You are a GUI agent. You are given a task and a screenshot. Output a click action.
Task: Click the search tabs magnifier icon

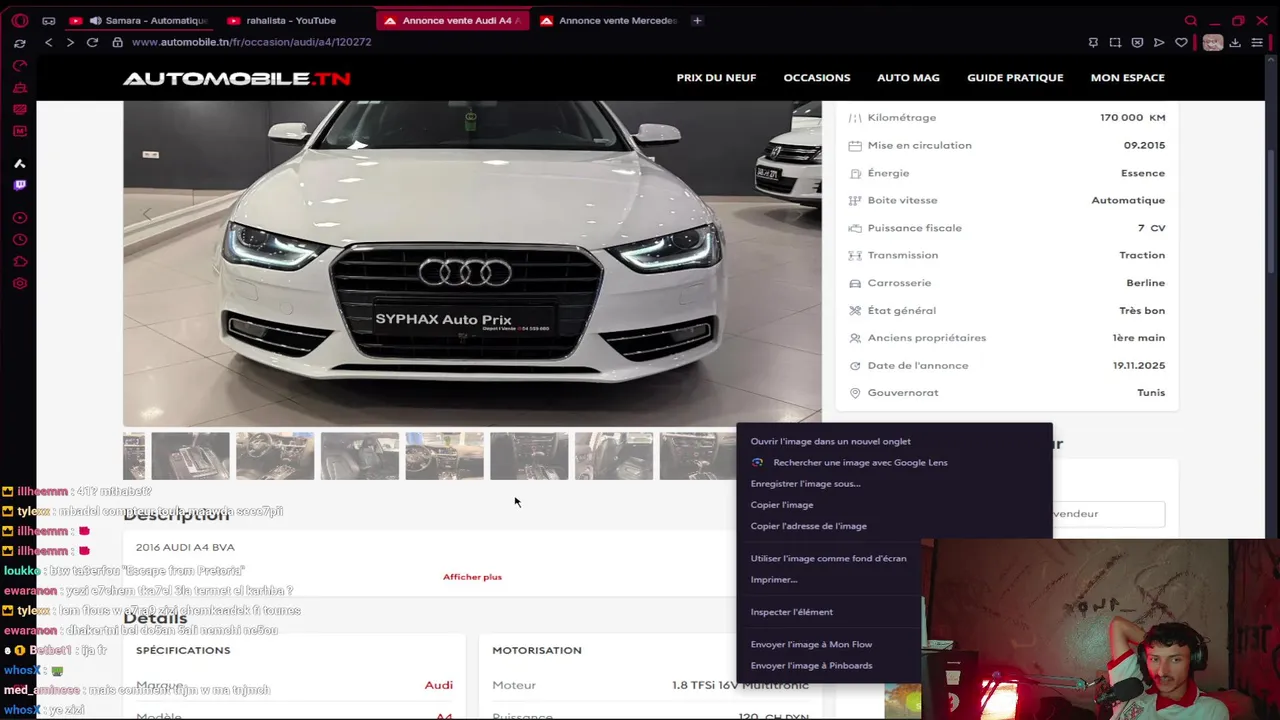coord(1190,20)
